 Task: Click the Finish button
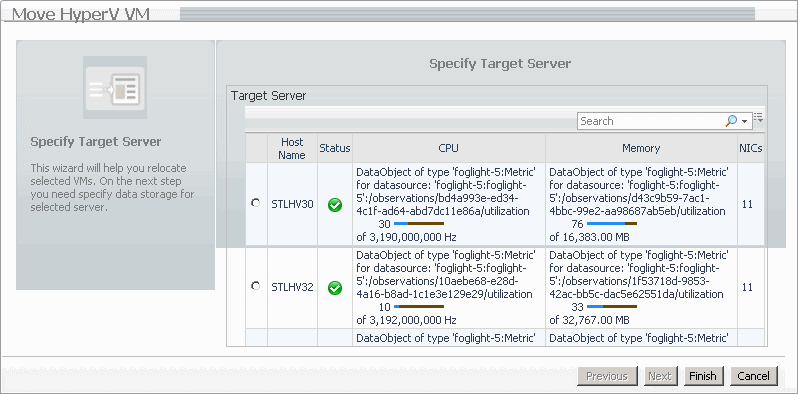pyautogui.click(x=703, y=376)
